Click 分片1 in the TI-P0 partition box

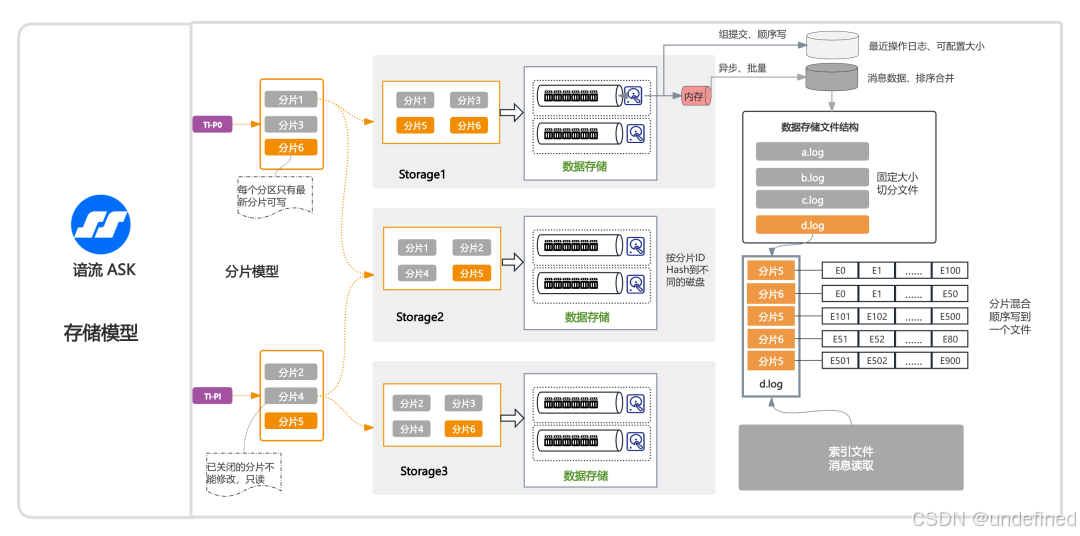click(291, 101)
